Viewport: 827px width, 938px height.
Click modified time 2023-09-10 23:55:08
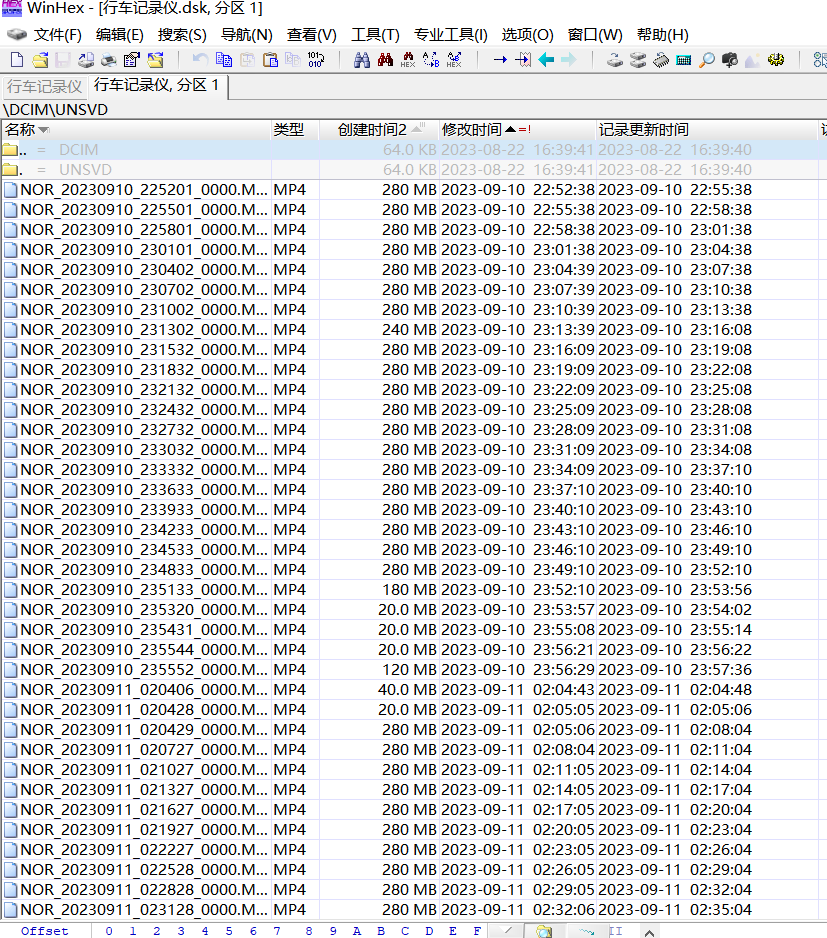(x=518, y=630)
